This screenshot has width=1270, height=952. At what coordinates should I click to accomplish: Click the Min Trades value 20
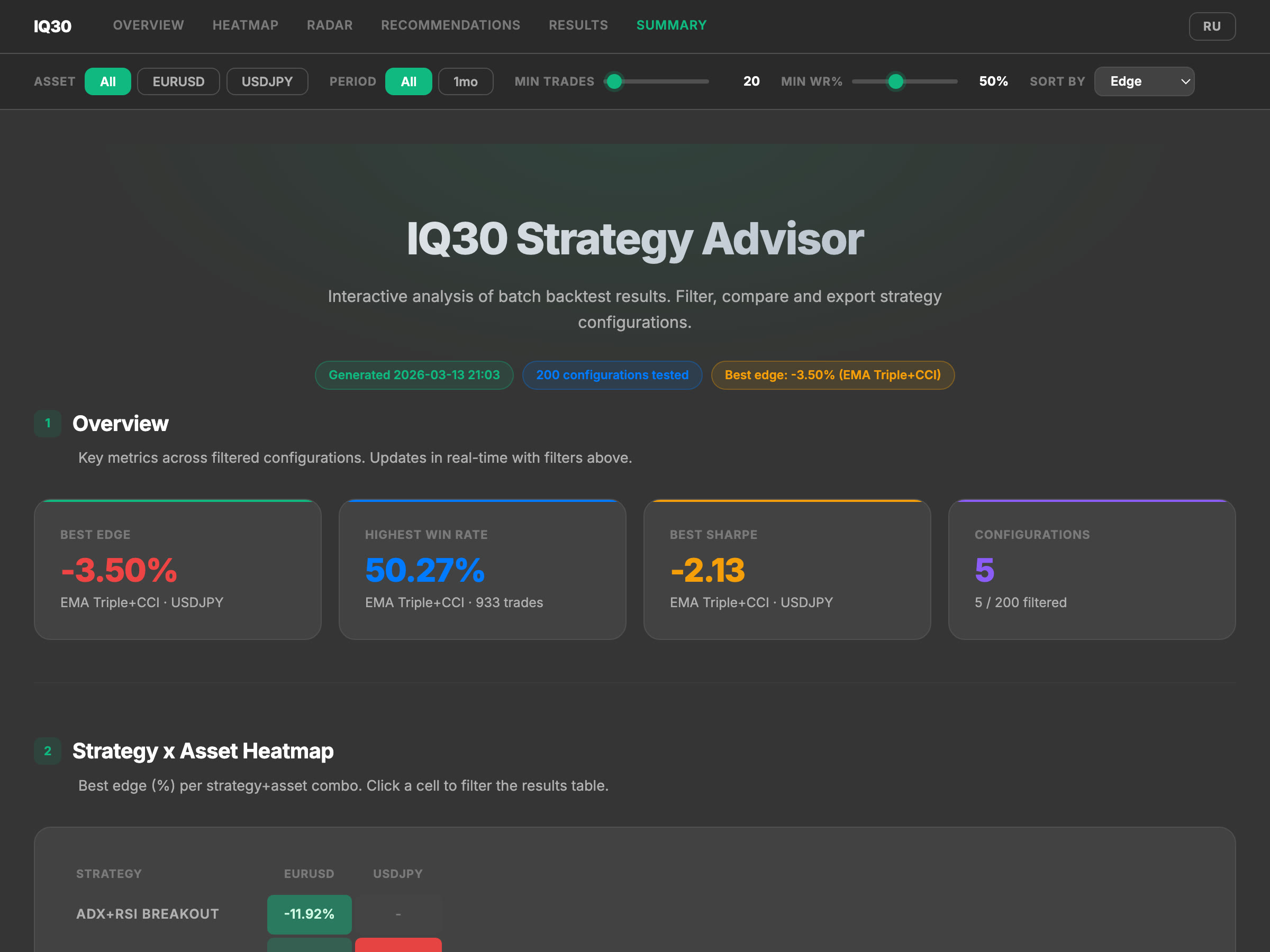click(751, 81)
